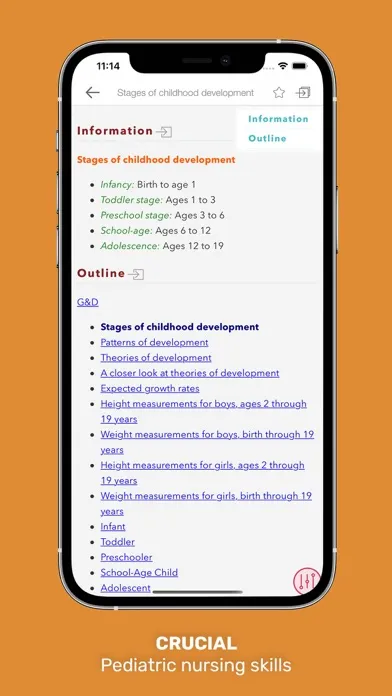
Task: Open the Infant link
Action: pos(113,526)
